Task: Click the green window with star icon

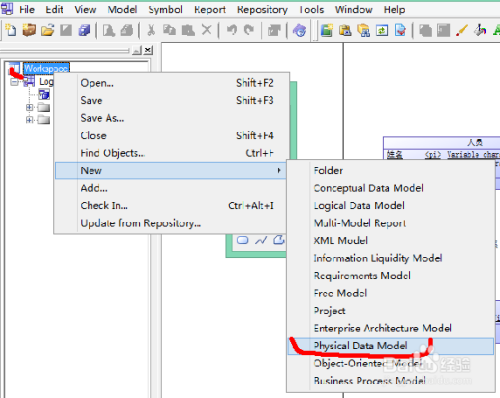Action: pyautogui.click(x=327, y=30)
